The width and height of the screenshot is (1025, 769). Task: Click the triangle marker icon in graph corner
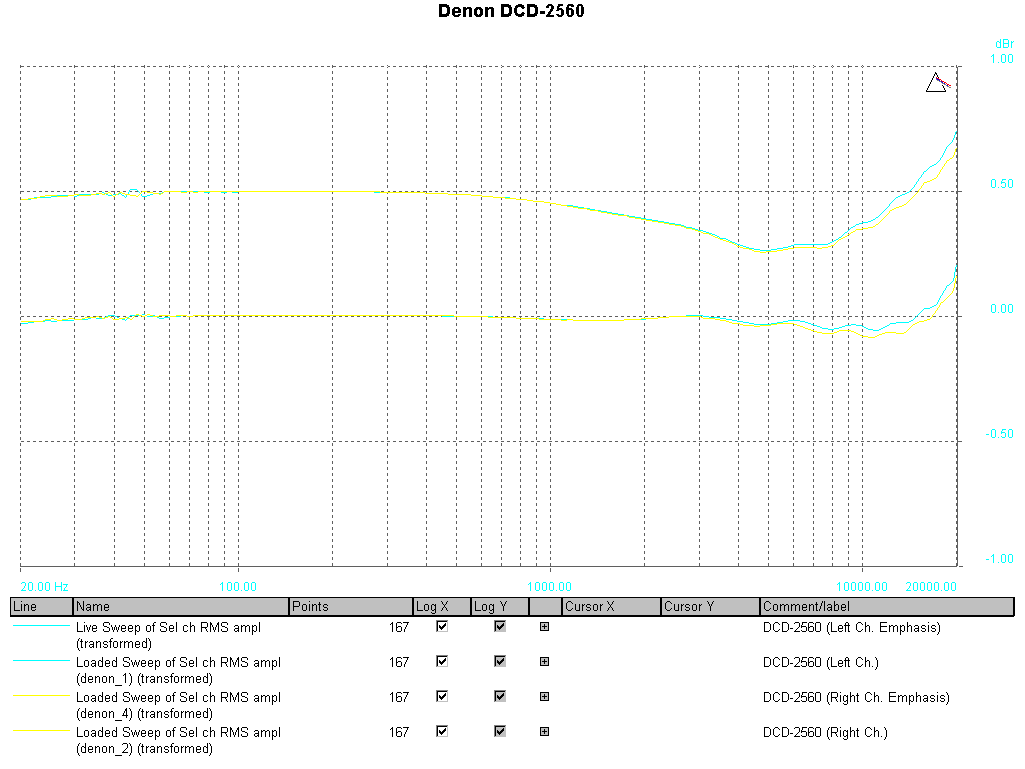[x=937, y=82]
